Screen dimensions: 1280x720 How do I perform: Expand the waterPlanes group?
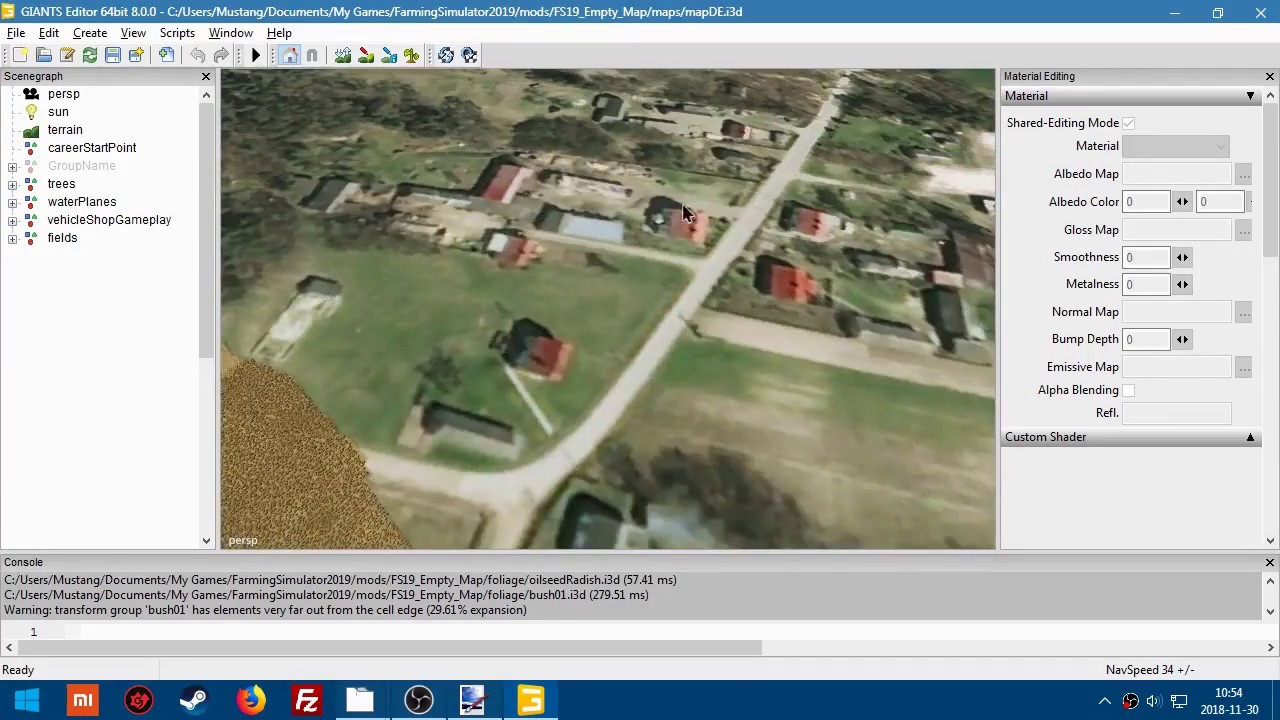[12, 202]
